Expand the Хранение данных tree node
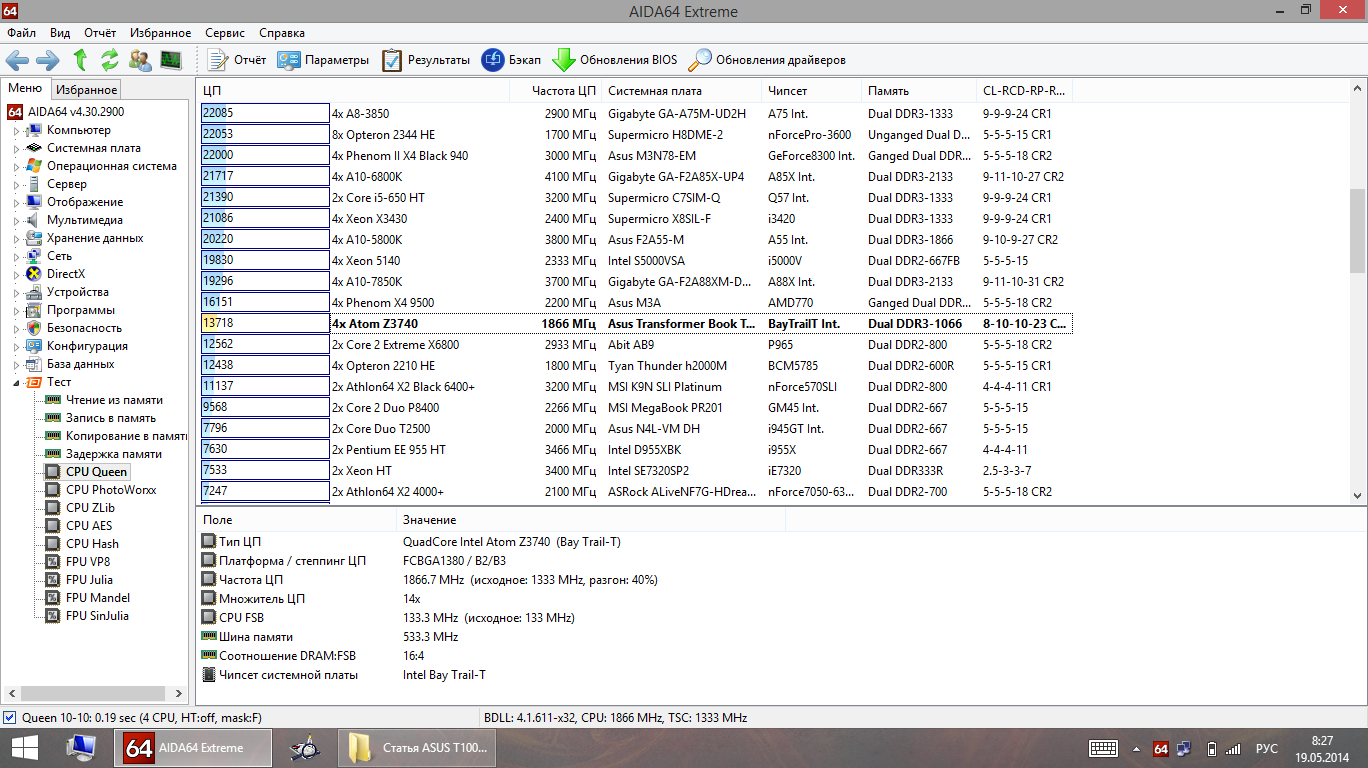1368x768 pixels. click(16, 238)
